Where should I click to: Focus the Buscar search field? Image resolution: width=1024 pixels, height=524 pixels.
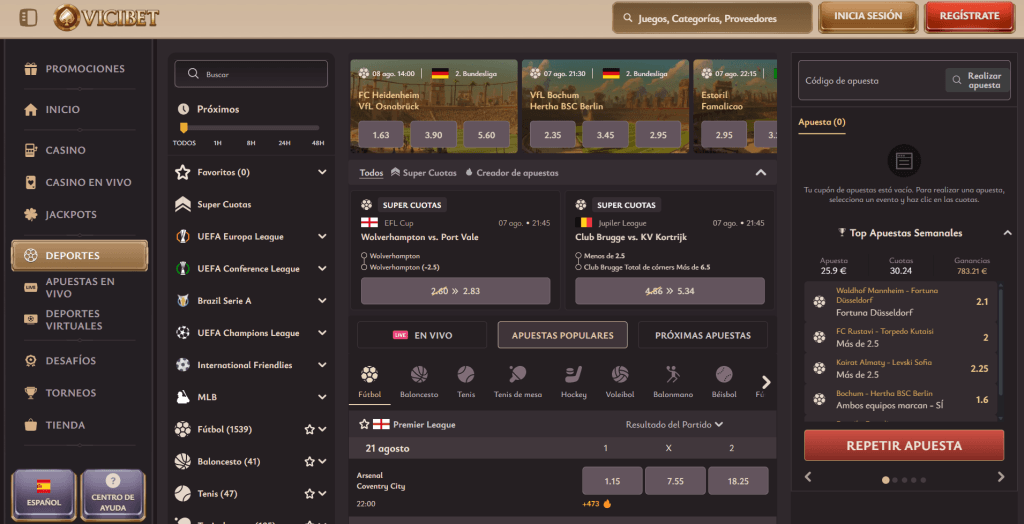click(x=251, y=74)
